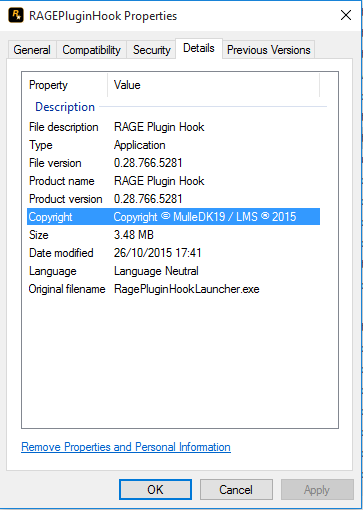Click the Cancel button
This screenshot has height=510, width=363.
[x=236, y=490]
